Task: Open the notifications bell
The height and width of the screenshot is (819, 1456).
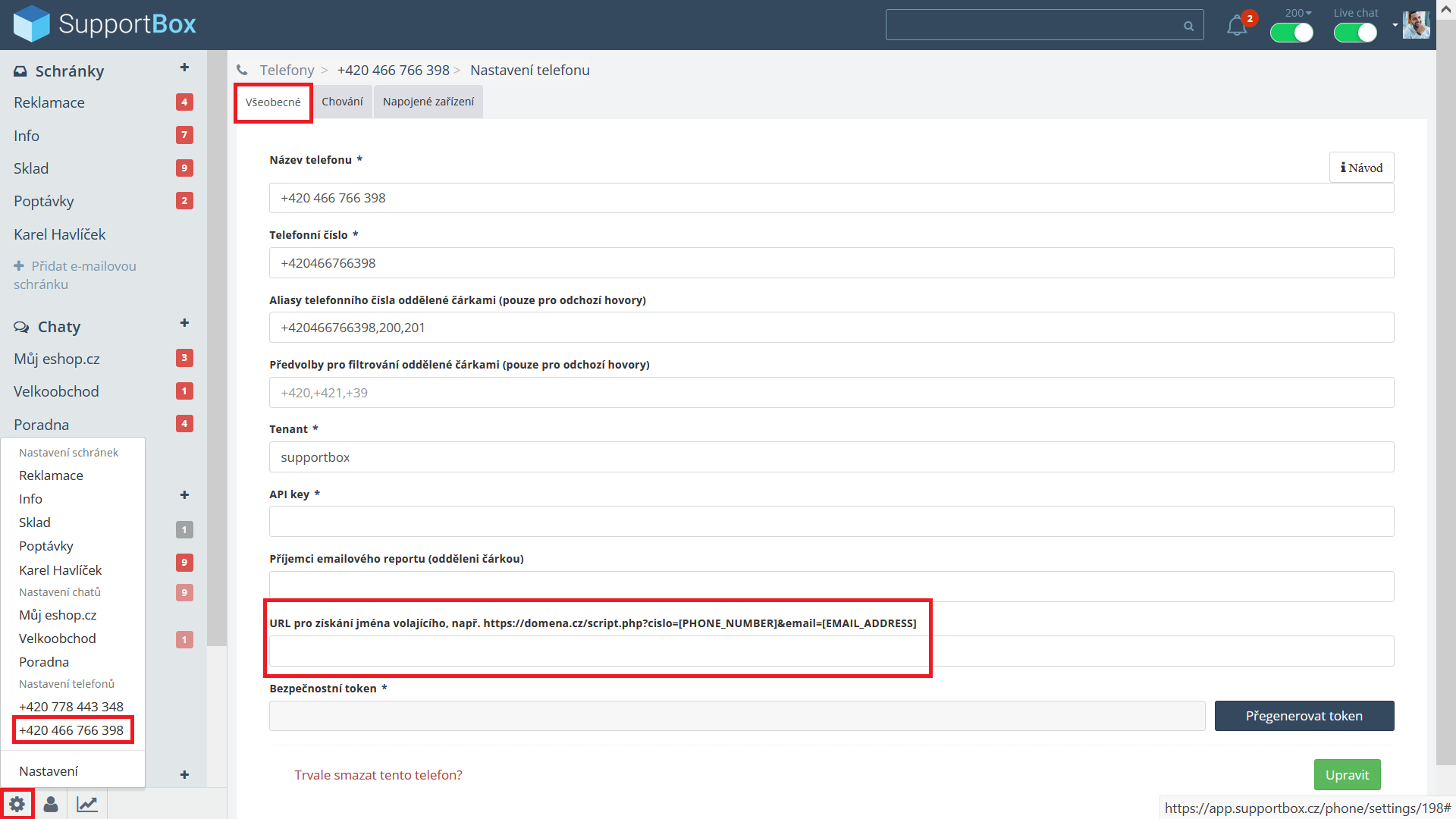Action: tap(1237, 26)
